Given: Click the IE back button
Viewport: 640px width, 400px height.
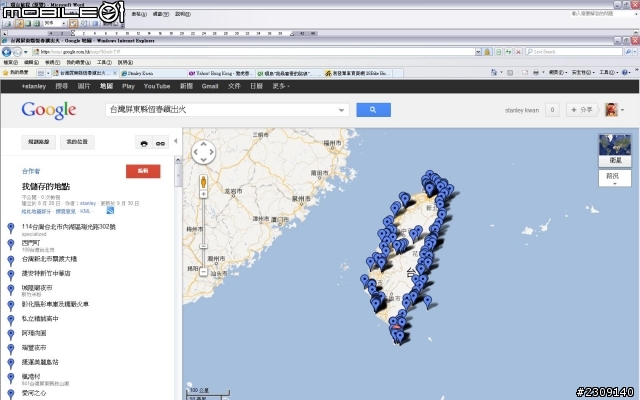Looking at the screenshot, I should click(x=7, y=52).
